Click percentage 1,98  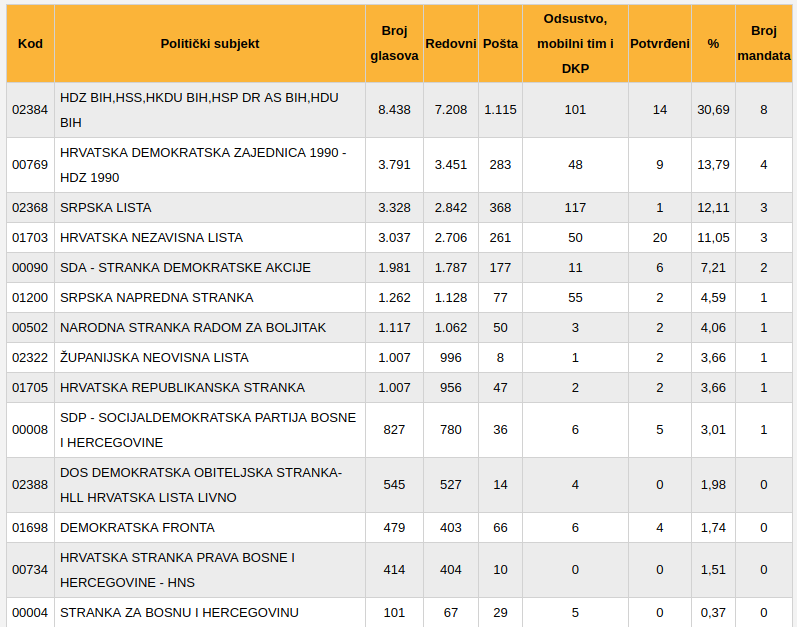tap(713, 485)
